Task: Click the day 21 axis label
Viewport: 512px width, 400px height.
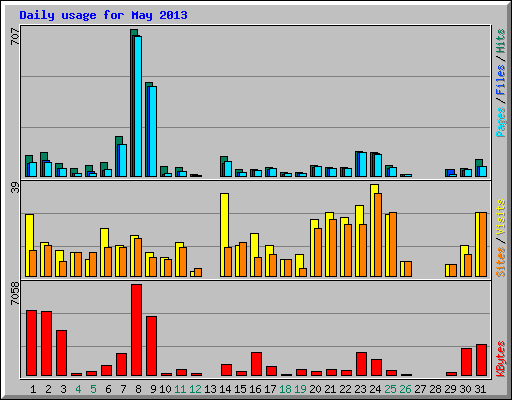Action: (330, 389)
